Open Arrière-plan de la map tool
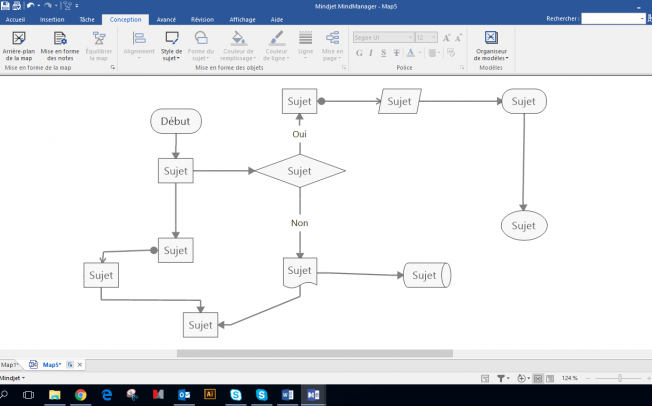 [18, 46]
